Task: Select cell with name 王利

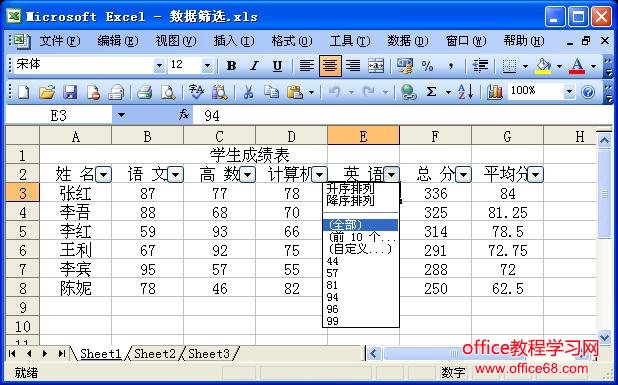Action: click(x=75, y=251)
